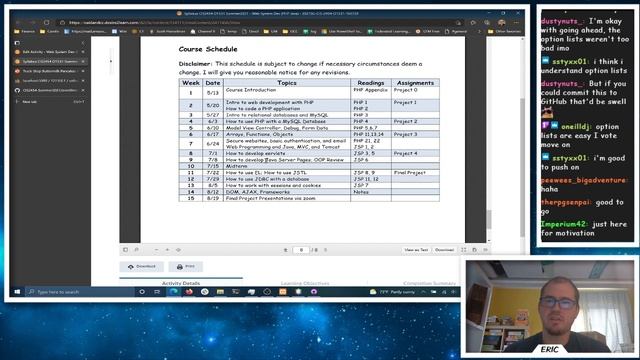Click the browser refresh button

tap(47, 22)
